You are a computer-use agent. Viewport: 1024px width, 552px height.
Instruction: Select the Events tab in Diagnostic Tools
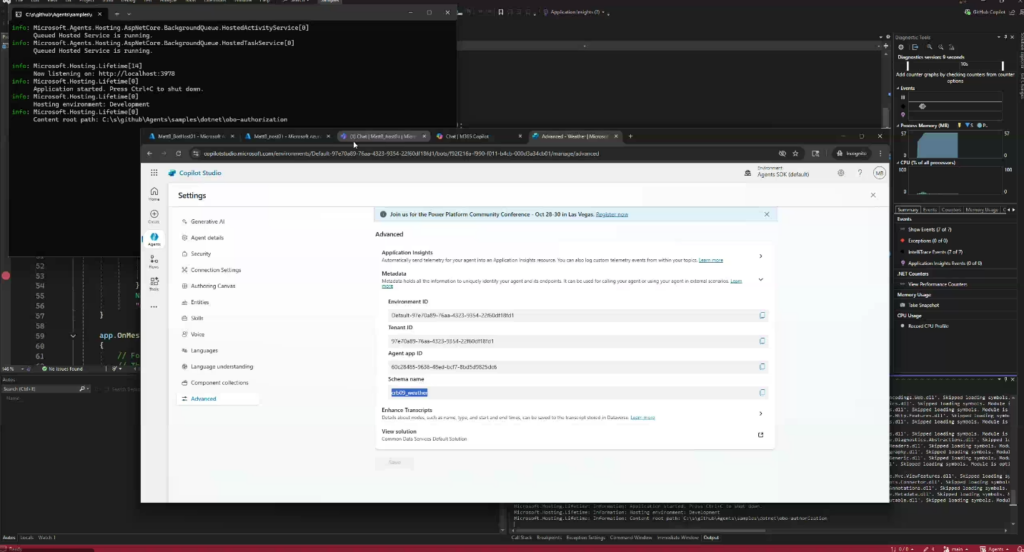929,210
